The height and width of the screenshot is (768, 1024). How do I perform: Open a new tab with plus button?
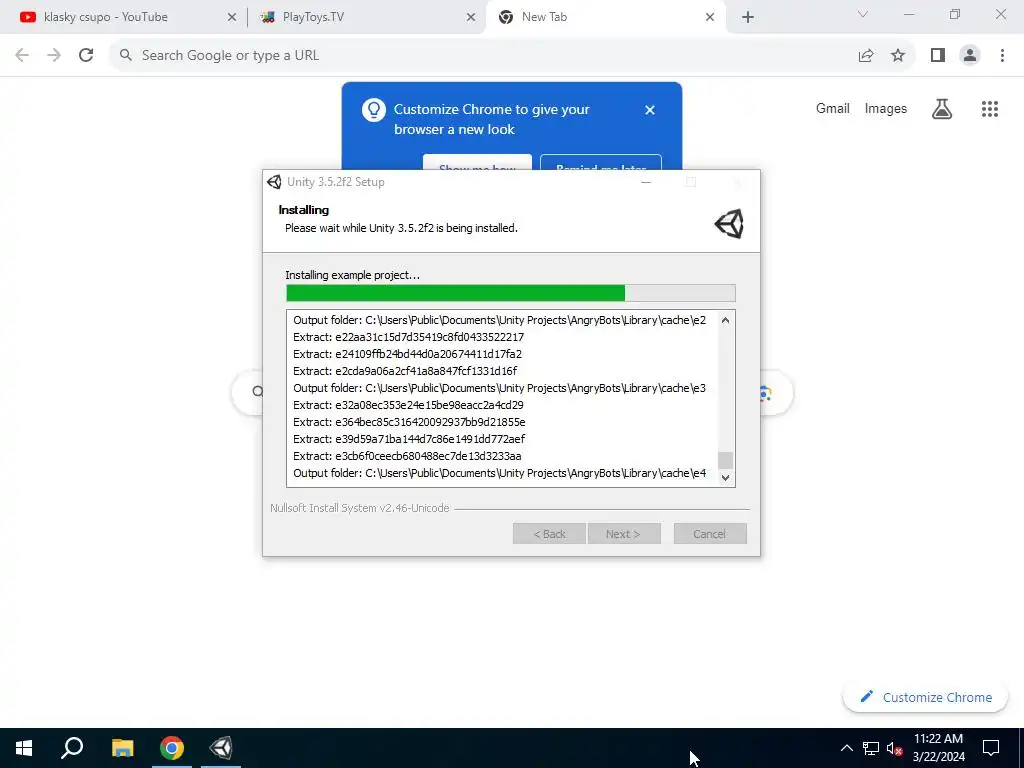click(x=748, y=18)
